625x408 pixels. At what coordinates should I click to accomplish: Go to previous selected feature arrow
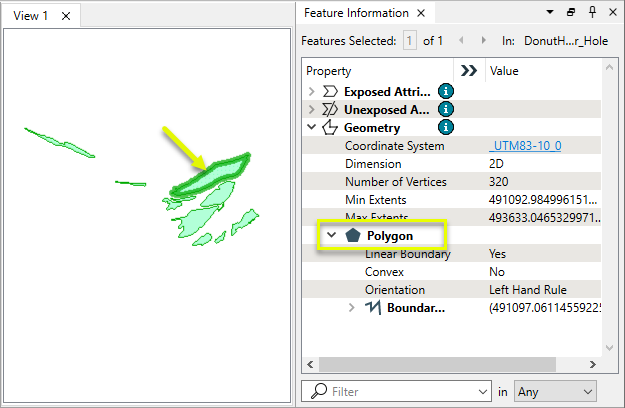[x=461, y=41]
